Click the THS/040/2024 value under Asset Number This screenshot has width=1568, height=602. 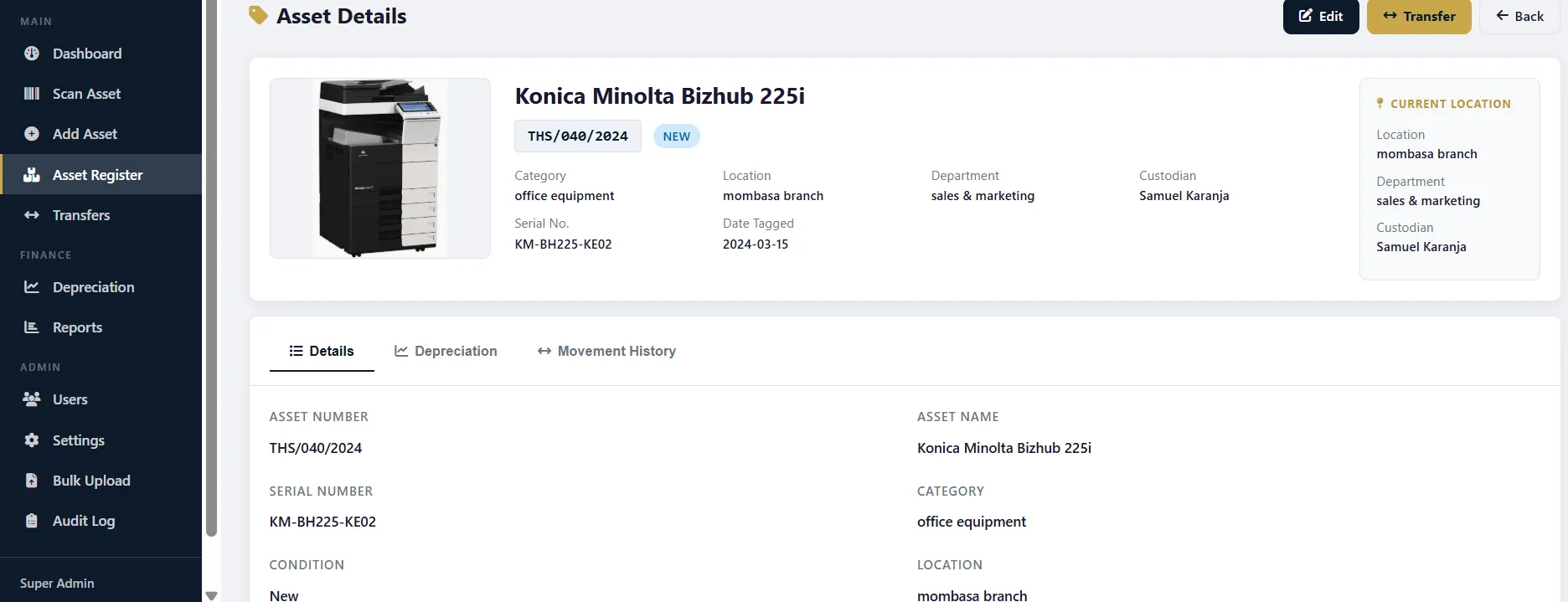pyautogui.click(x=316, y=448)
